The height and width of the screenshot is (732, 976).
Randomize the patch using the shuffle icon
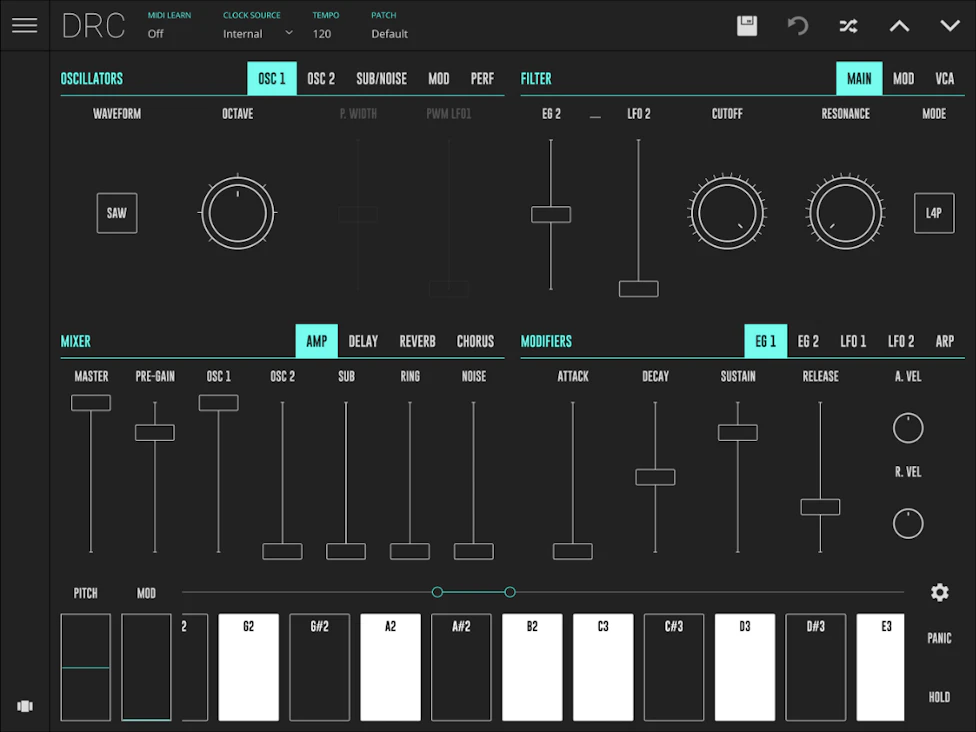848,25
